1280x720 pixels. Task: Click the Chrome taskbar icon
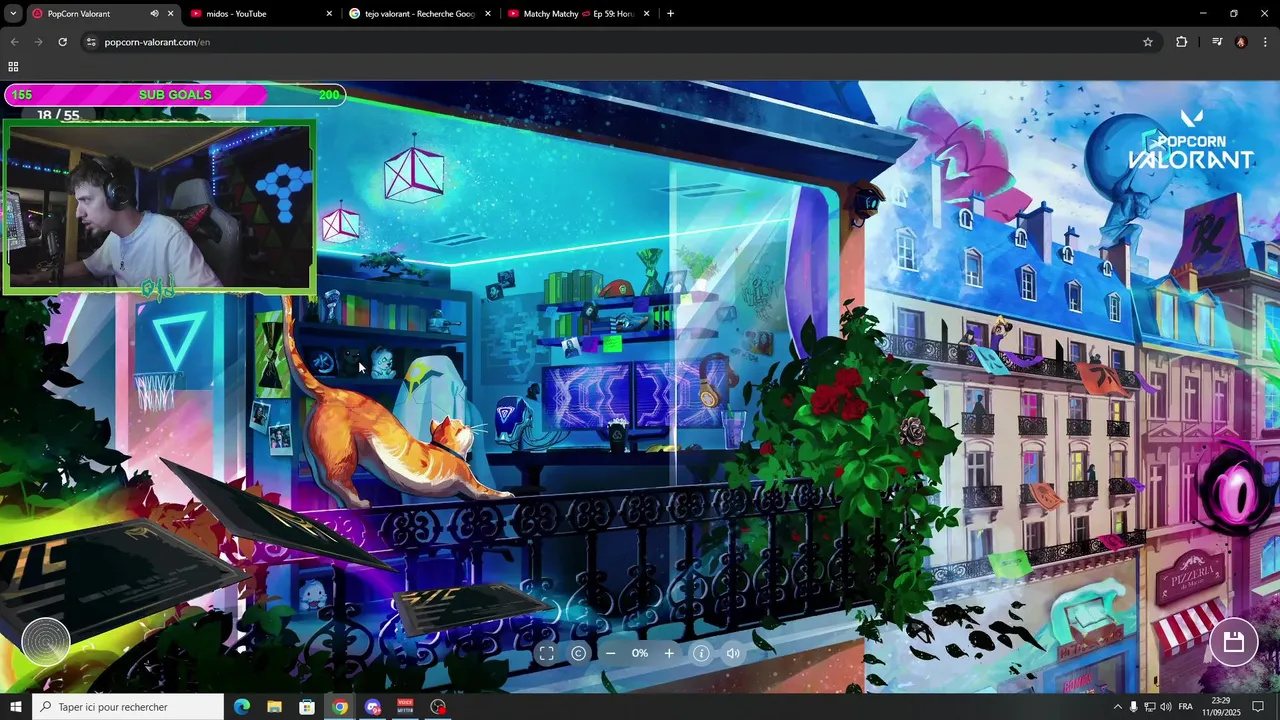coord(340,707)
